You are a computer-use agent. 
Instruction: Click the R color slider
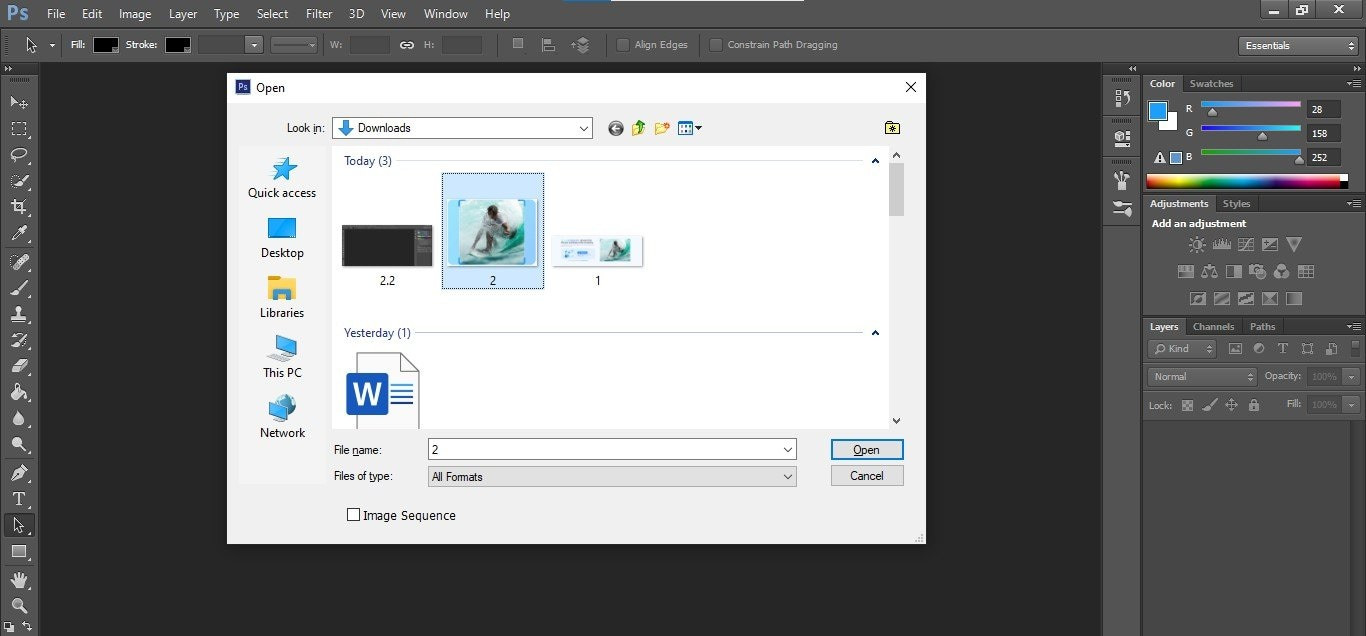click(x=1250, y=108)
